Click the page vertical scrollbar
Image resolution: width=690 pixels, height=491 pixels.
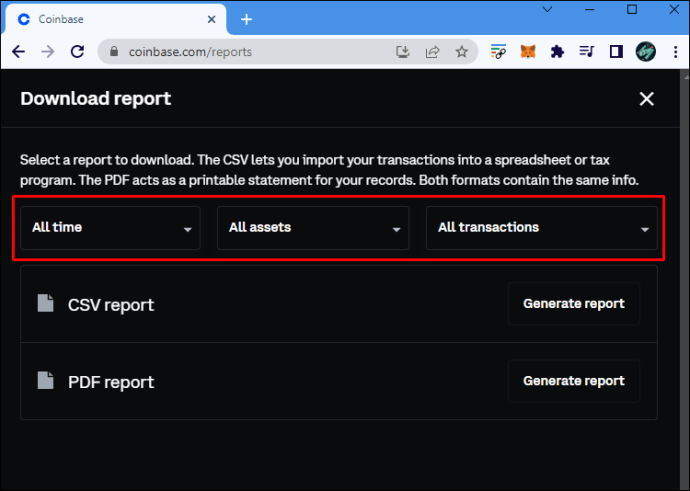pos(685,280)
